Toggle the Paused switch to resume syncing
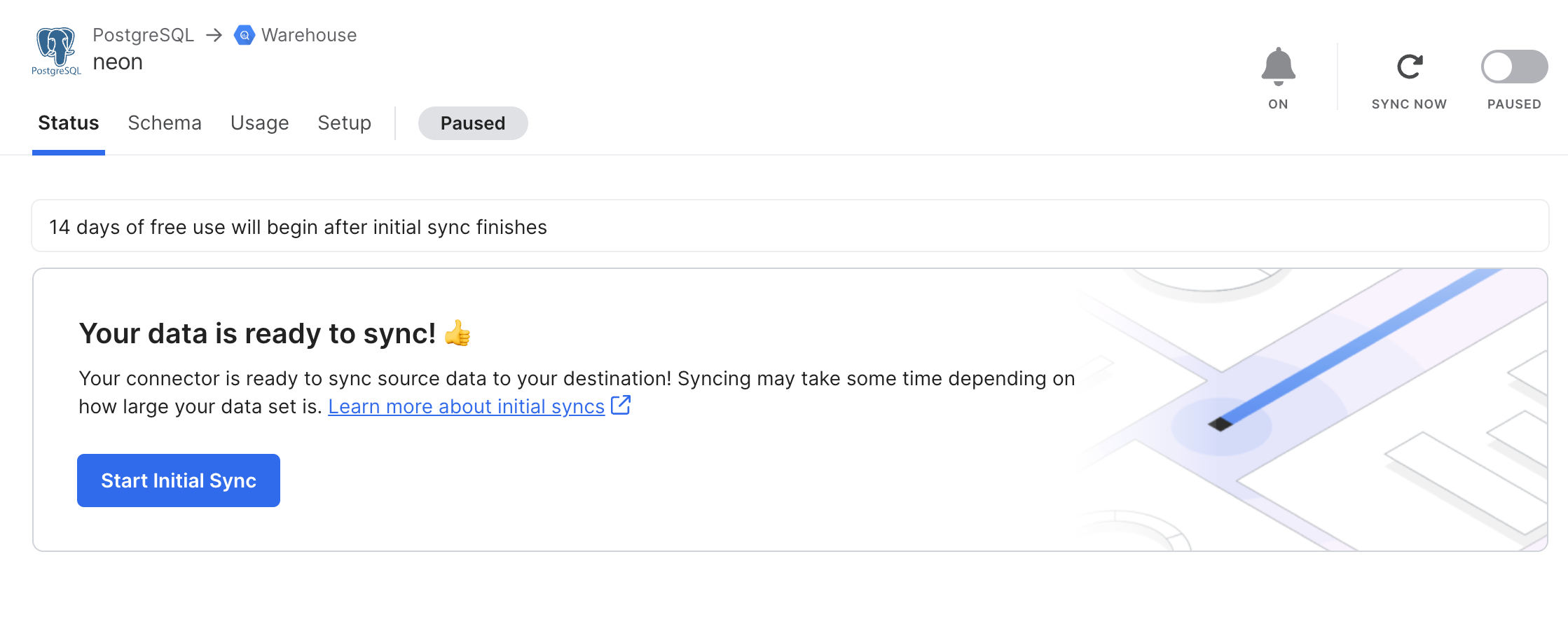The height and width of the screenshot is (636, 1568). tap(1513, 67)
